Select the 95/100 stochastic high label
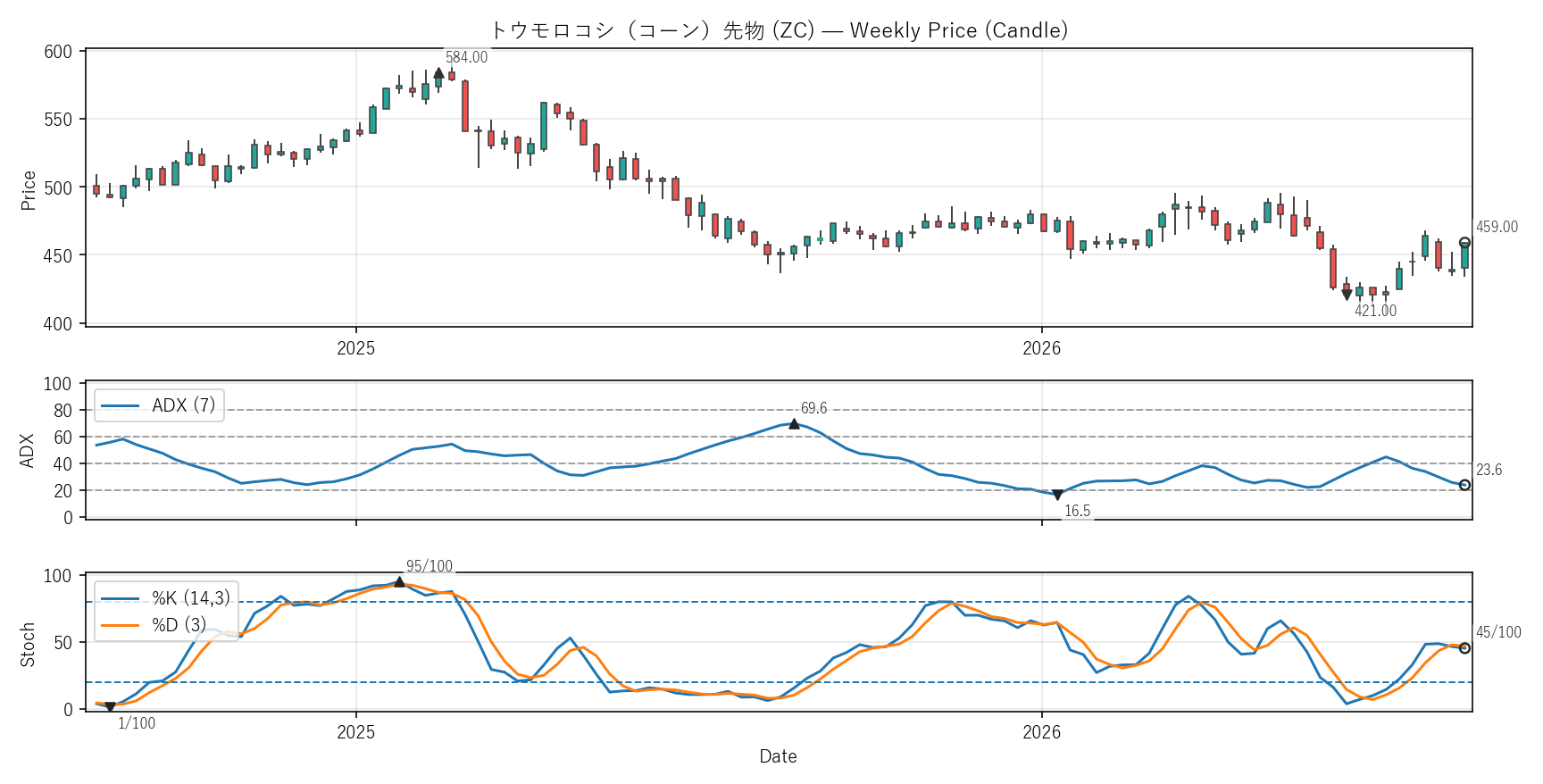Image resolution: width=1543 pixels, height=784 pixels. (x=430, y=566)
